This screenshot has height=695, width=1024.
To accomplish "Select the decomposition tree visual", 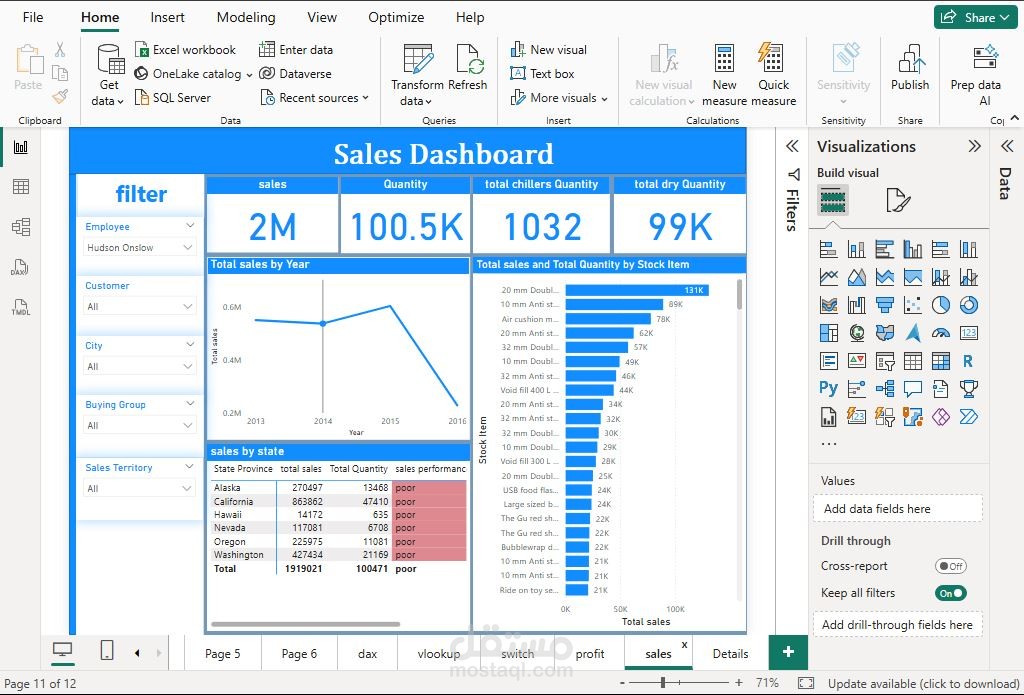I will 885,389.
